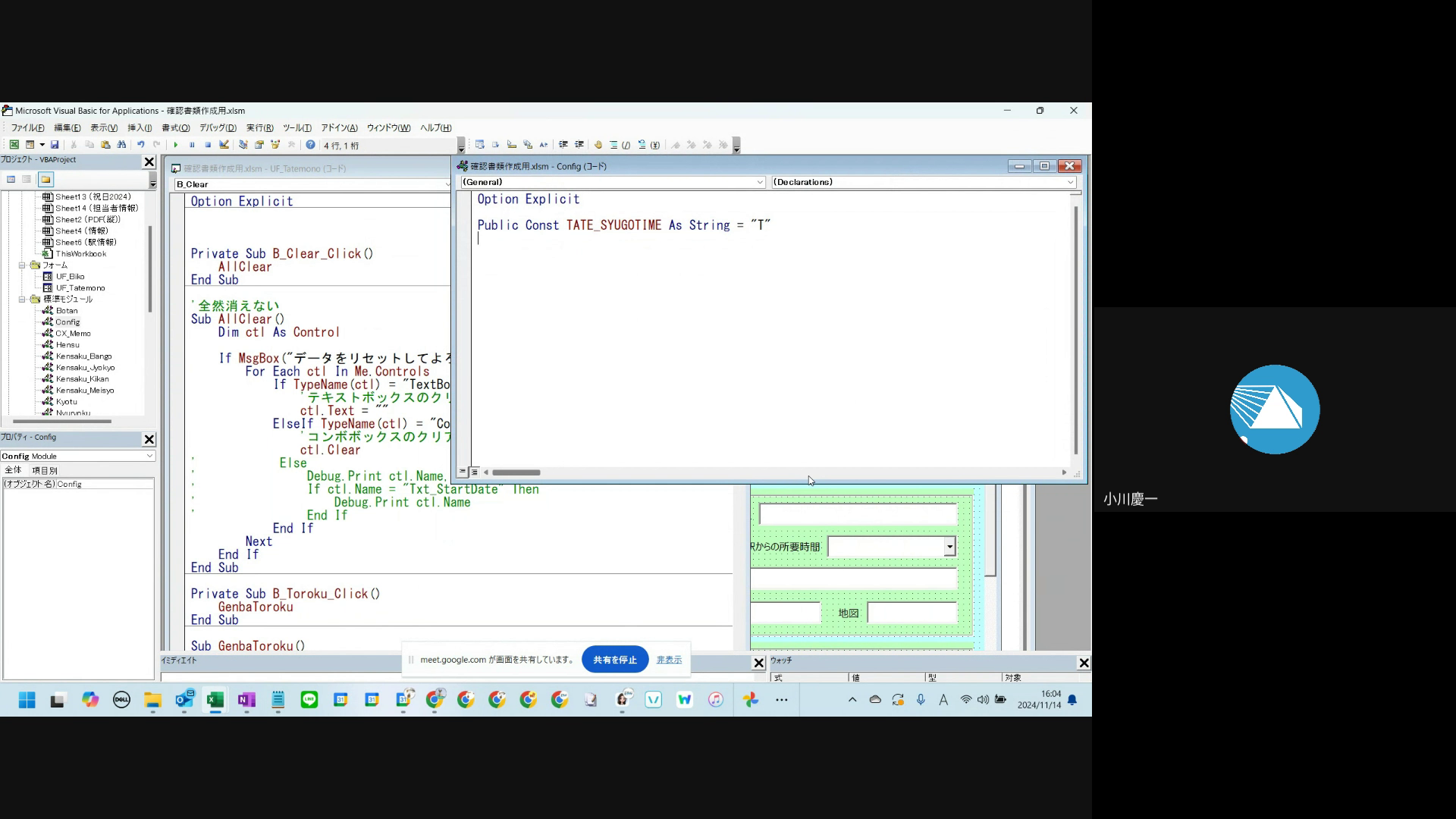This screenshot has width=1456, height=819.
Task: Run the macro with green play icon
Action: click(176, 145)
